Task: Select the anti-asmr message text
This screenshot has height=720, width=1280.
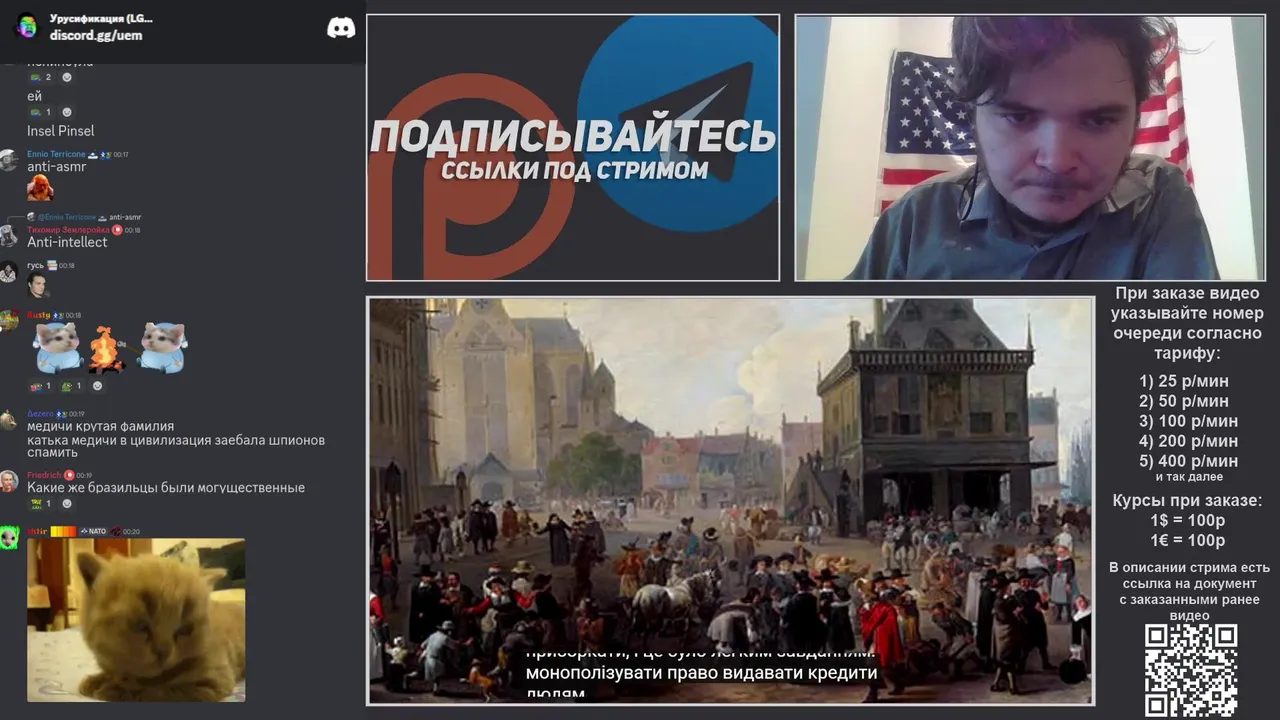Action: 57,167
